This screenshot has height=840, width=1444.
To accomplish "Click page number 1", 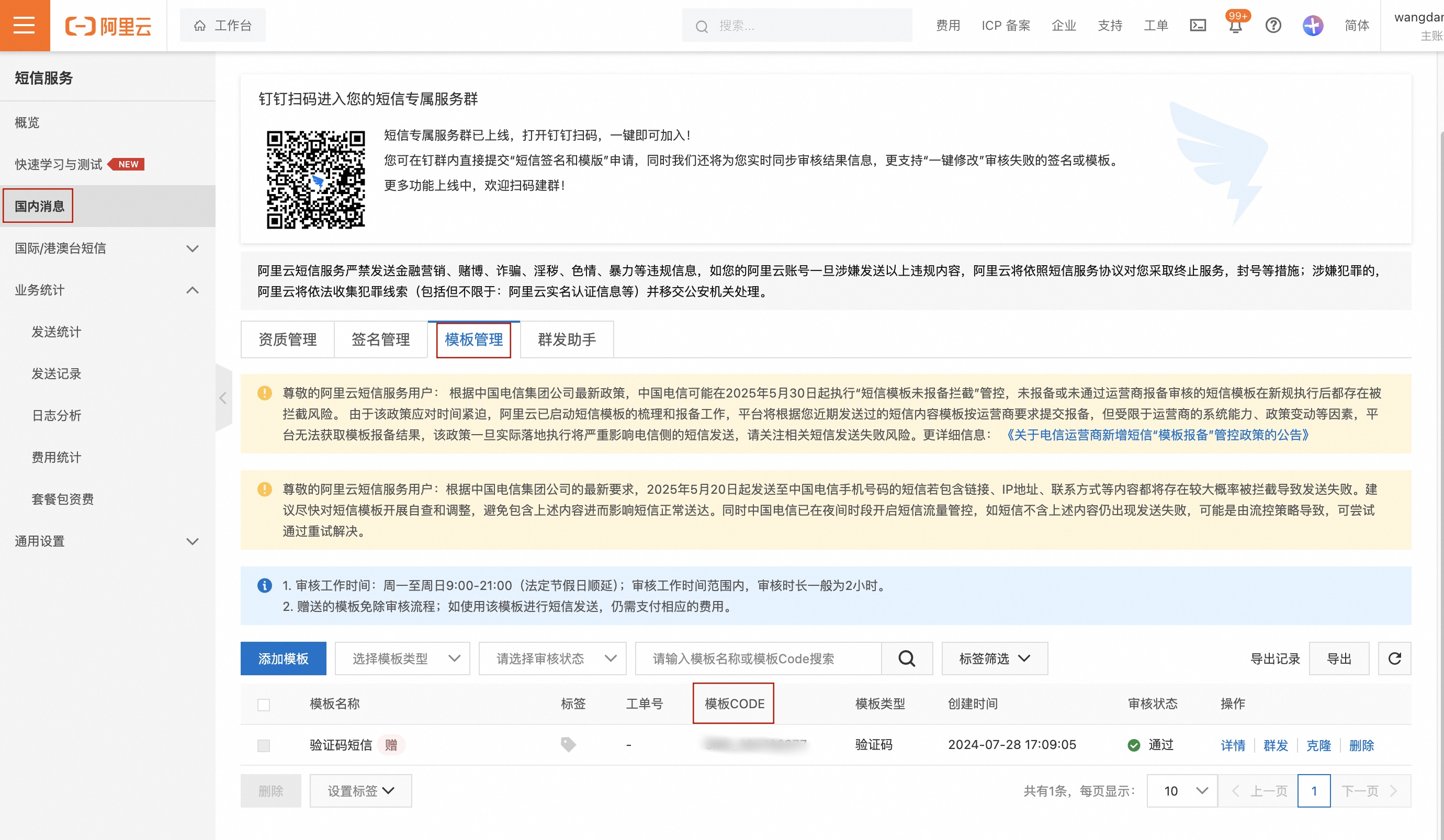I will [x=1313, y=791].
